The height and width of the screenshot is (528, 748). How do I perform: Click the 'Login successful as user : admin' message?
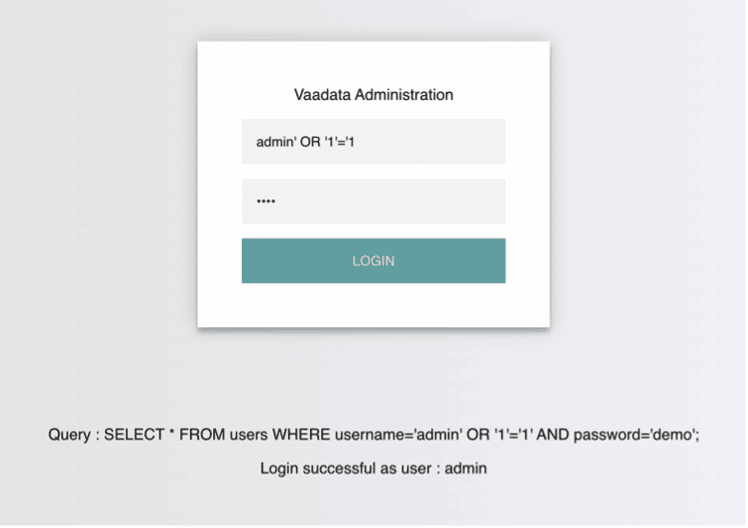tap(373, 468)
